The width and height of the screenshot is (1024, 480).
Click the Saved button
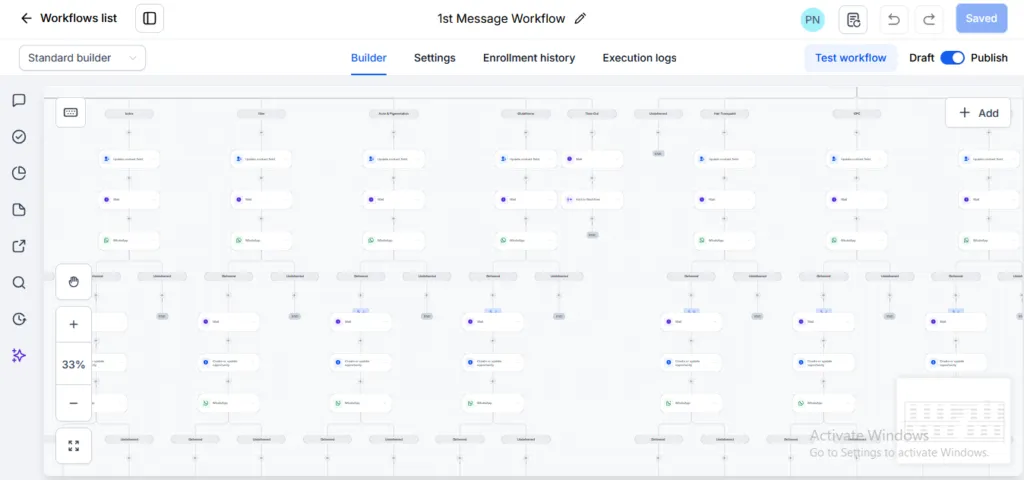pos(981,18)
